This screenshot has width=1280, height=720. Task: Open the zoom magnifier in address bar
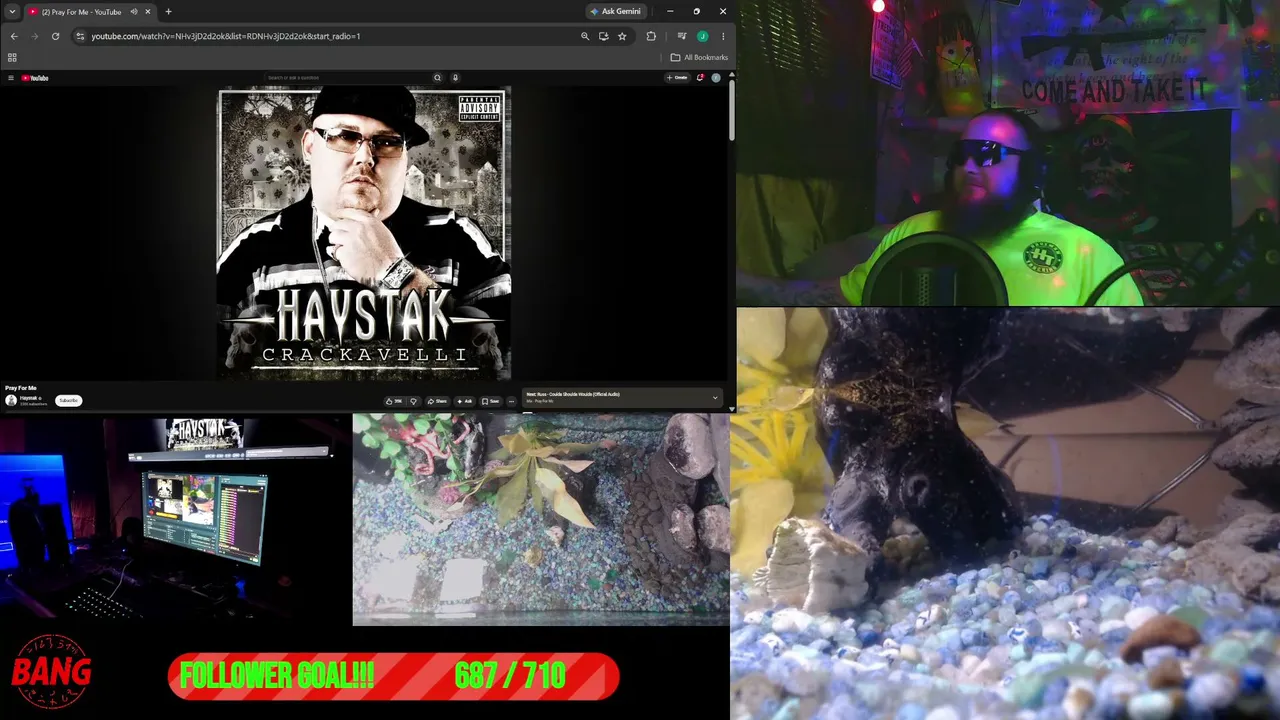click(585, 36)
